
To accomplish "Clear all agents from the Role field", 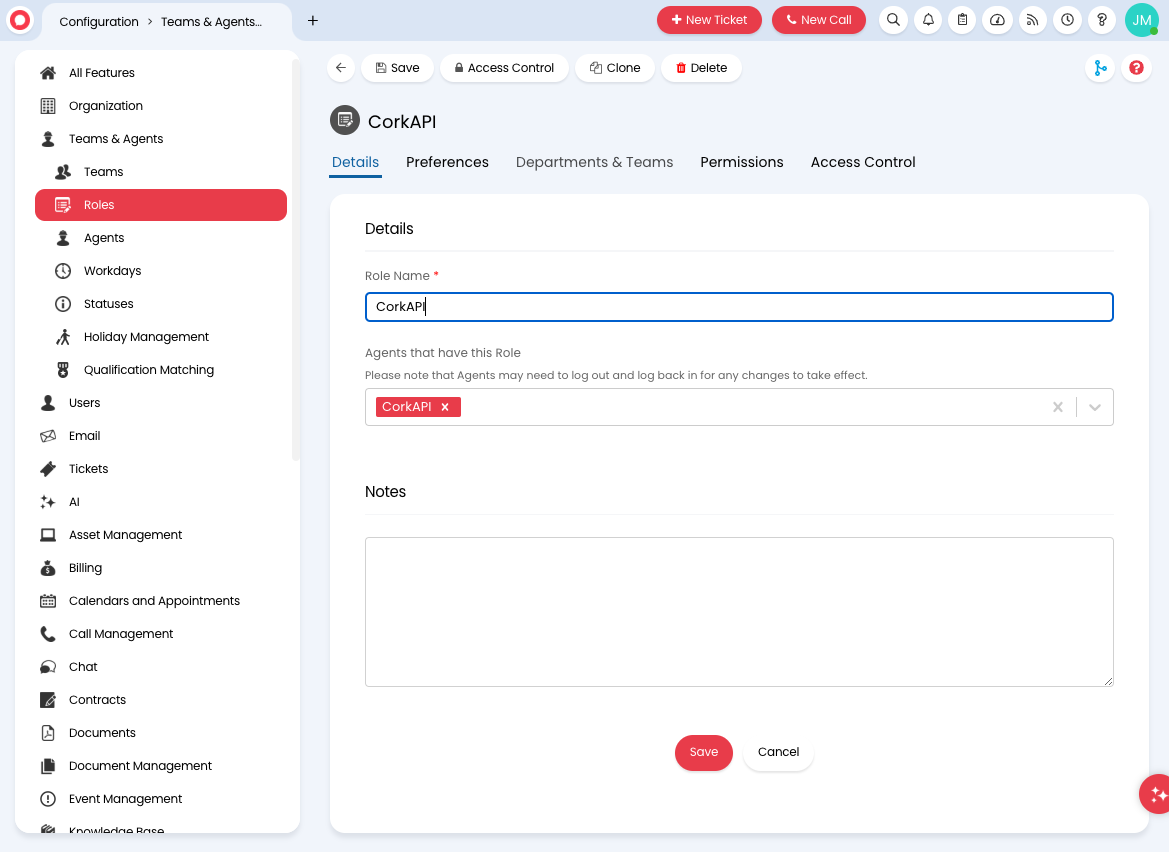I will 1058,407.
